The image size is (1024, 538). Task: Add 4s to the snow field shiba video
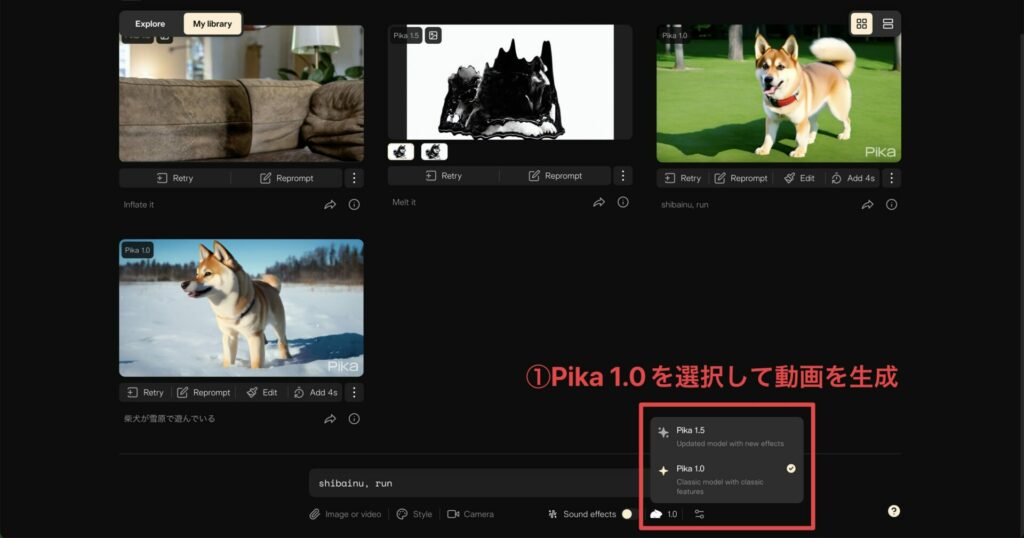coord(316,392)
